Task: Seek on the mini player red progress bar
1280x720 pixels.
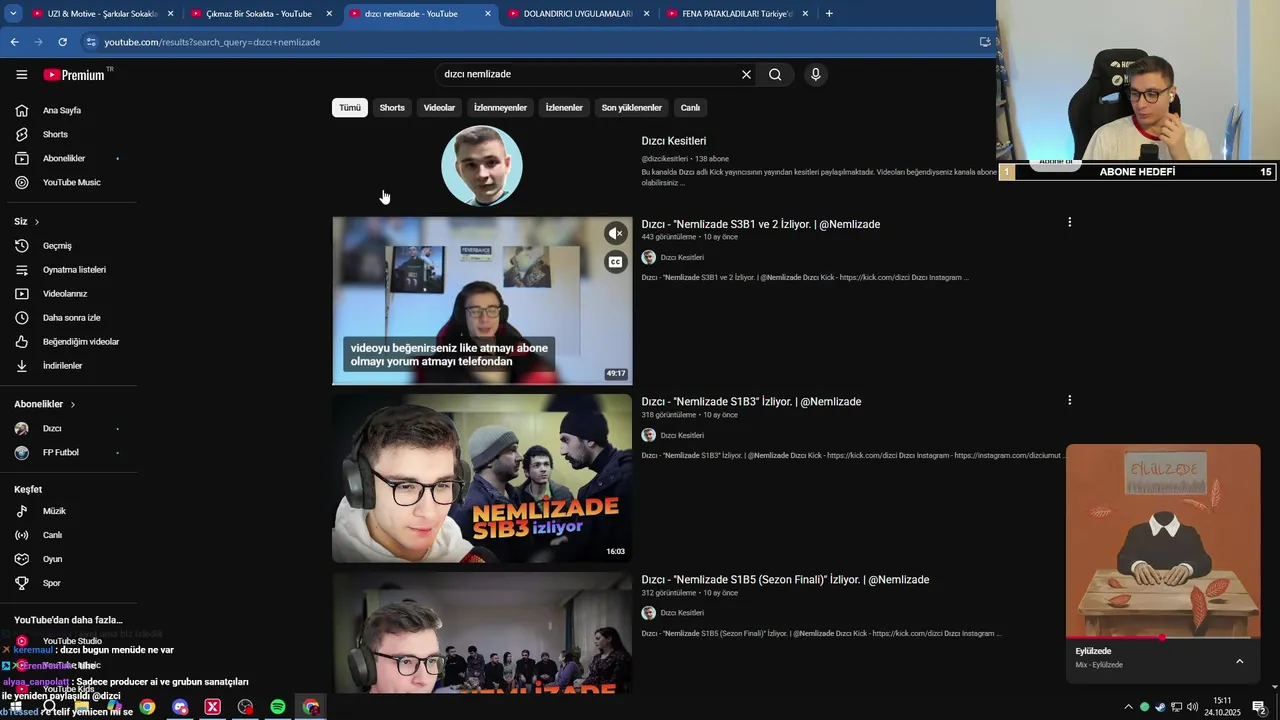Action: 1163,637
